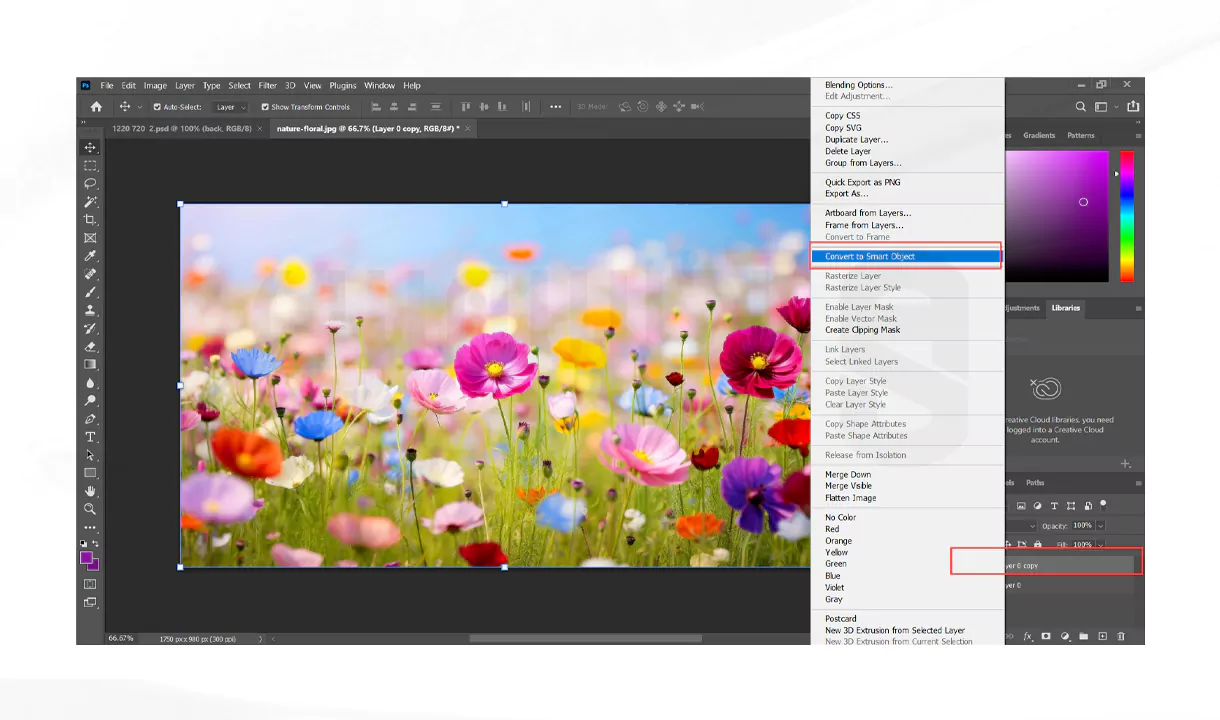Click the foreground color swatch

point(87,557)
